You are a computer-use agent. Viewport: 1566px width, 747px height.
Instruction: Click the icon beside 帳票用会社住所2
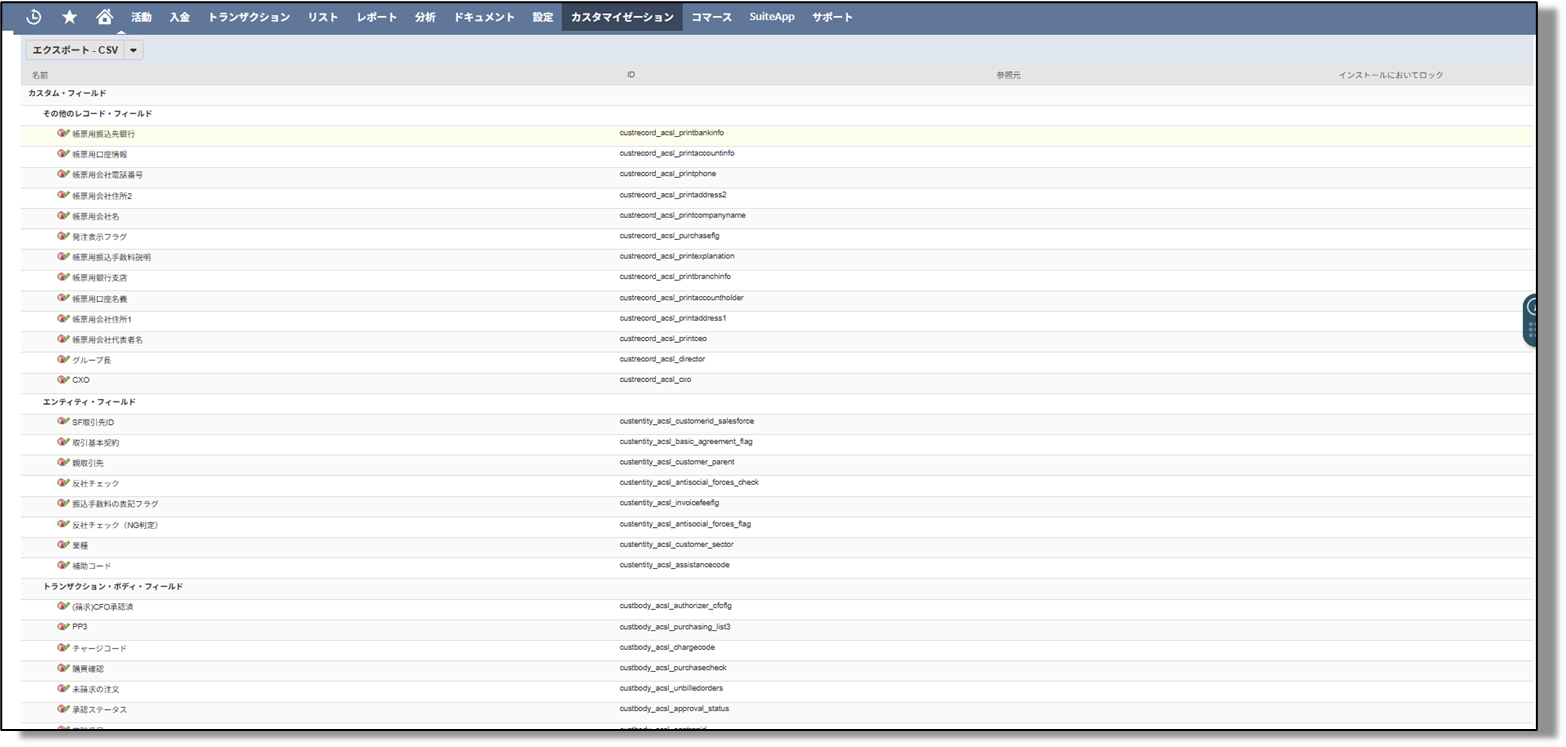(x=63, y=195)
